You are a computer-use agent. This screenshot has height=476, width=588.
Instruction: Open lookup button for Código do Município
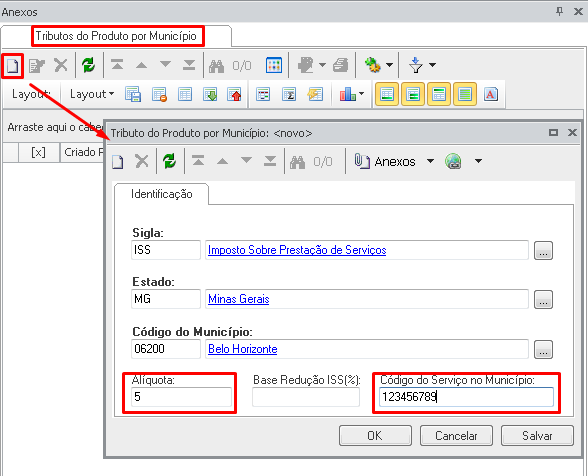pos(543,349)
